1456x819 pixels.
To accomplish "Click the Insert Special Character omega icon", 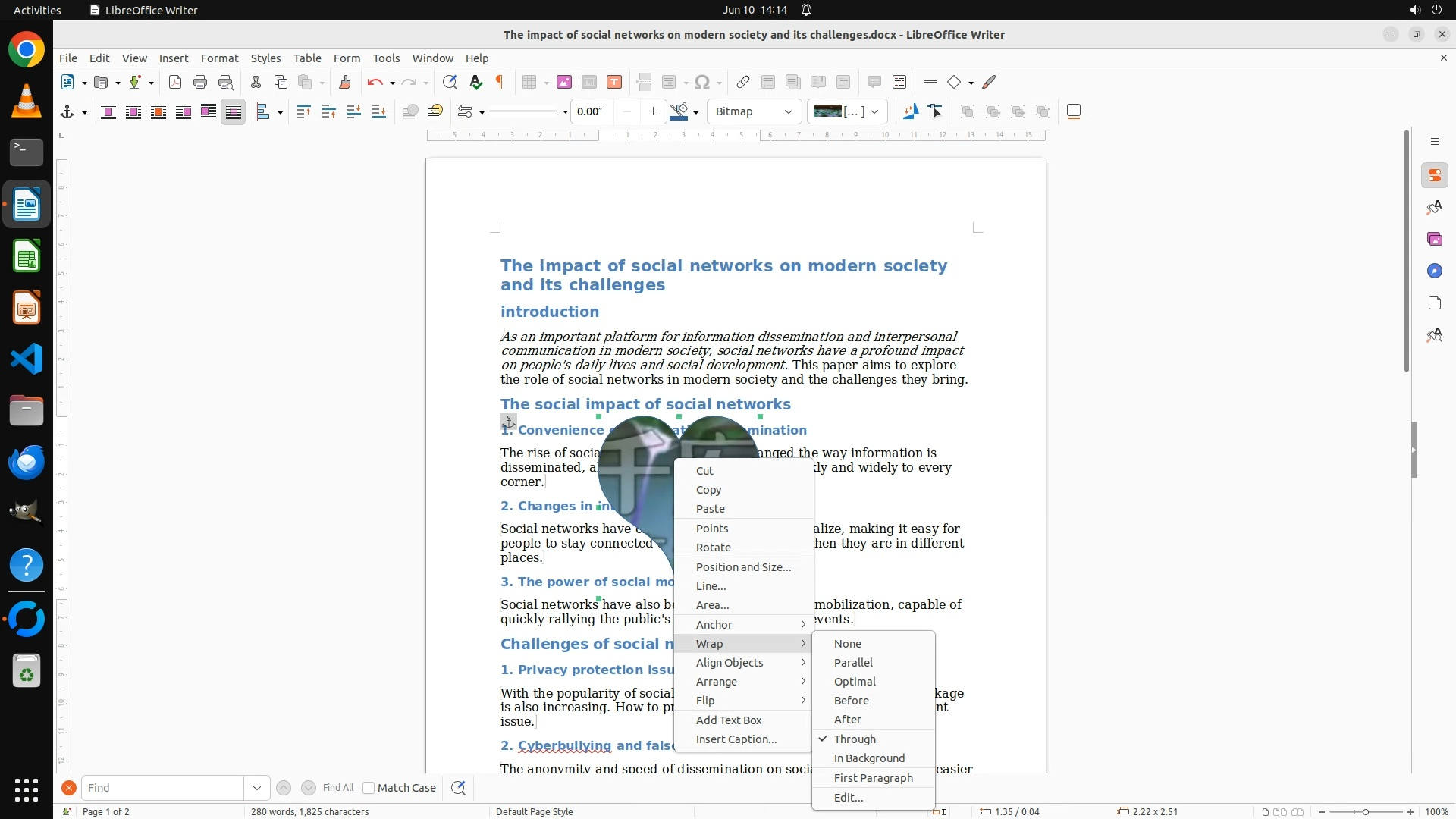I will 702,83.
